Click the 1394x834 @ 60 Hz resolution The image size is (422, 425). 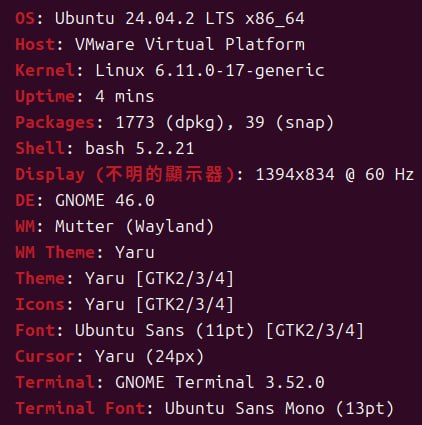335,174
